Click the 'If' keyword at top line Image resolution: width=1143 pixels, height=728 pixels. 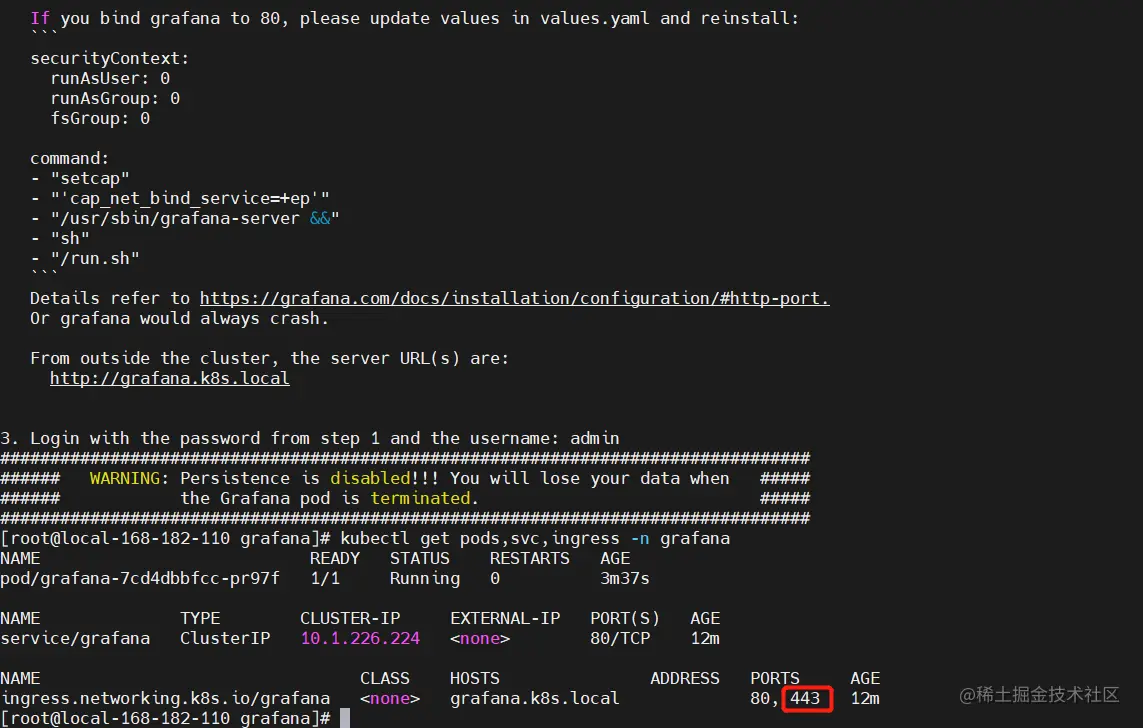tap(40, 18)
